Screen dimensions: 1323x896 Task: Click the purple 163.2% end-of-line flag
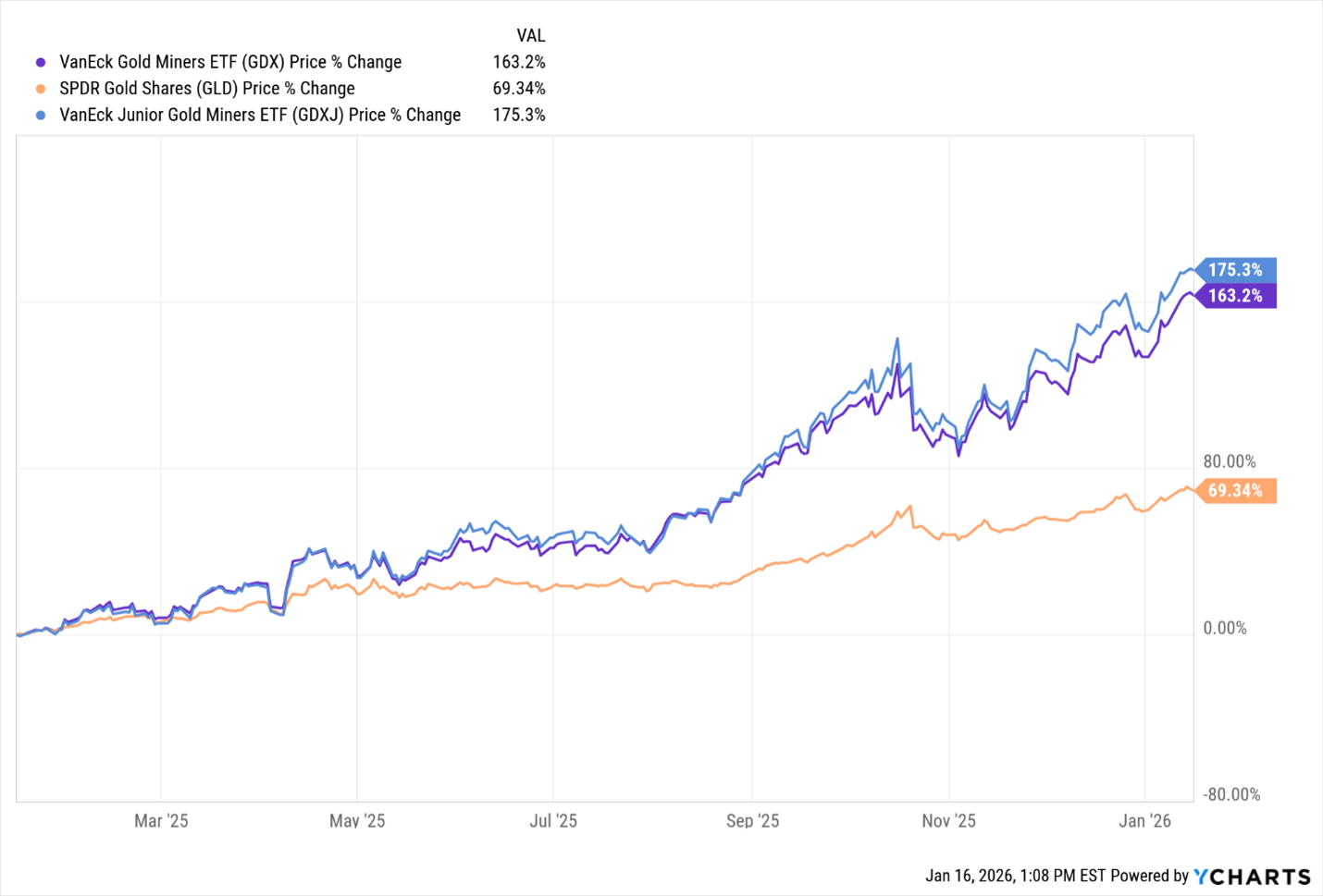tap(1235, 296)
